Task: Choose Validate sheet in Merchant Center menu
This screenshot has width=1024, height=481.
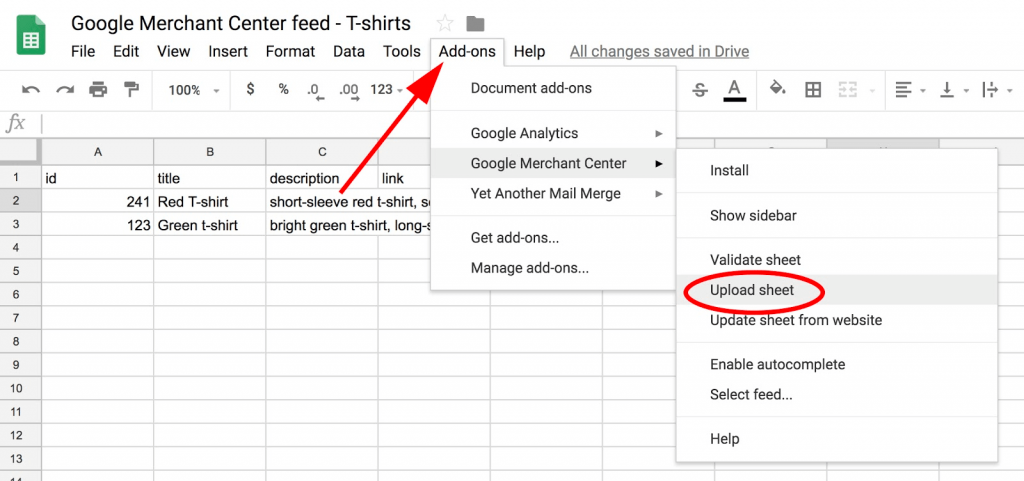Action: click(755, 260)
